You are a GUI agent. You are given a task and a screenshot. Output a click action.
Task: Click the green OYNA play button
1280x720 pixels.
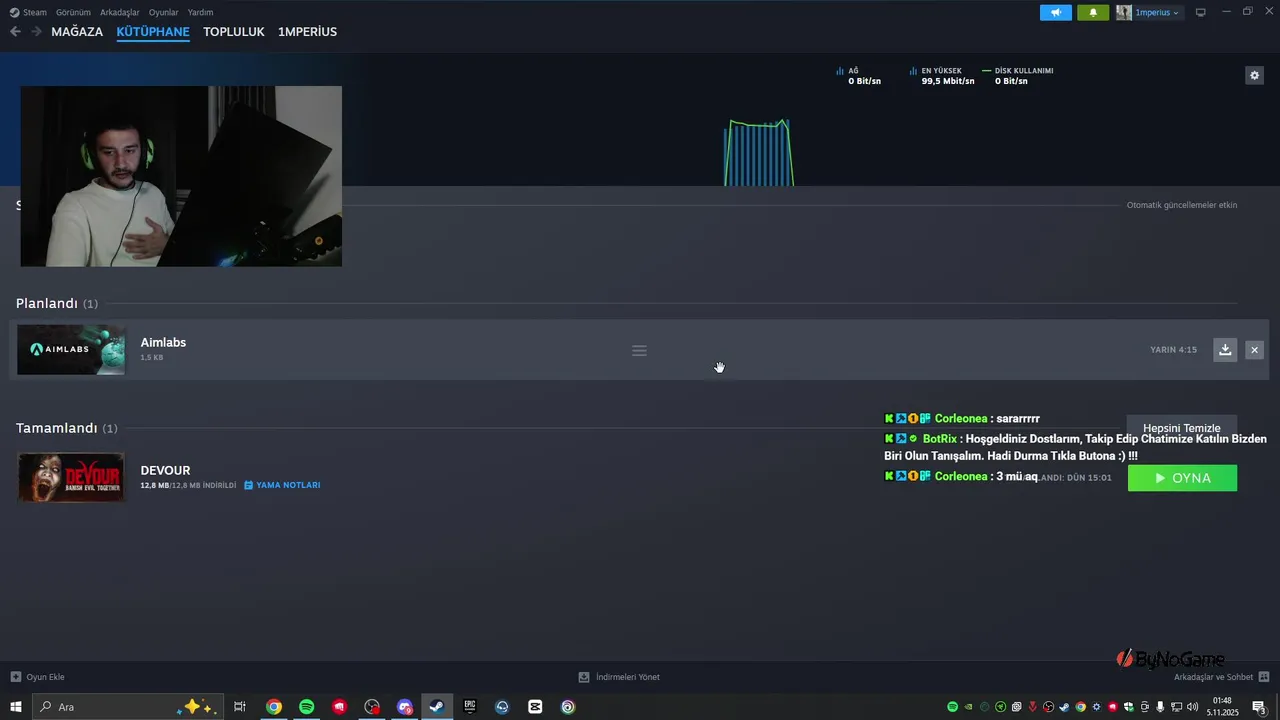[1182, 478]
